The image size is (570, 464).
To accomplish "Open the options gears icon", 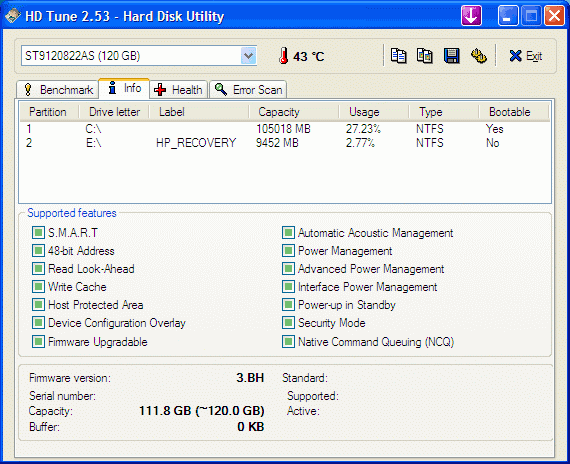I will click(x=479, y=56).
